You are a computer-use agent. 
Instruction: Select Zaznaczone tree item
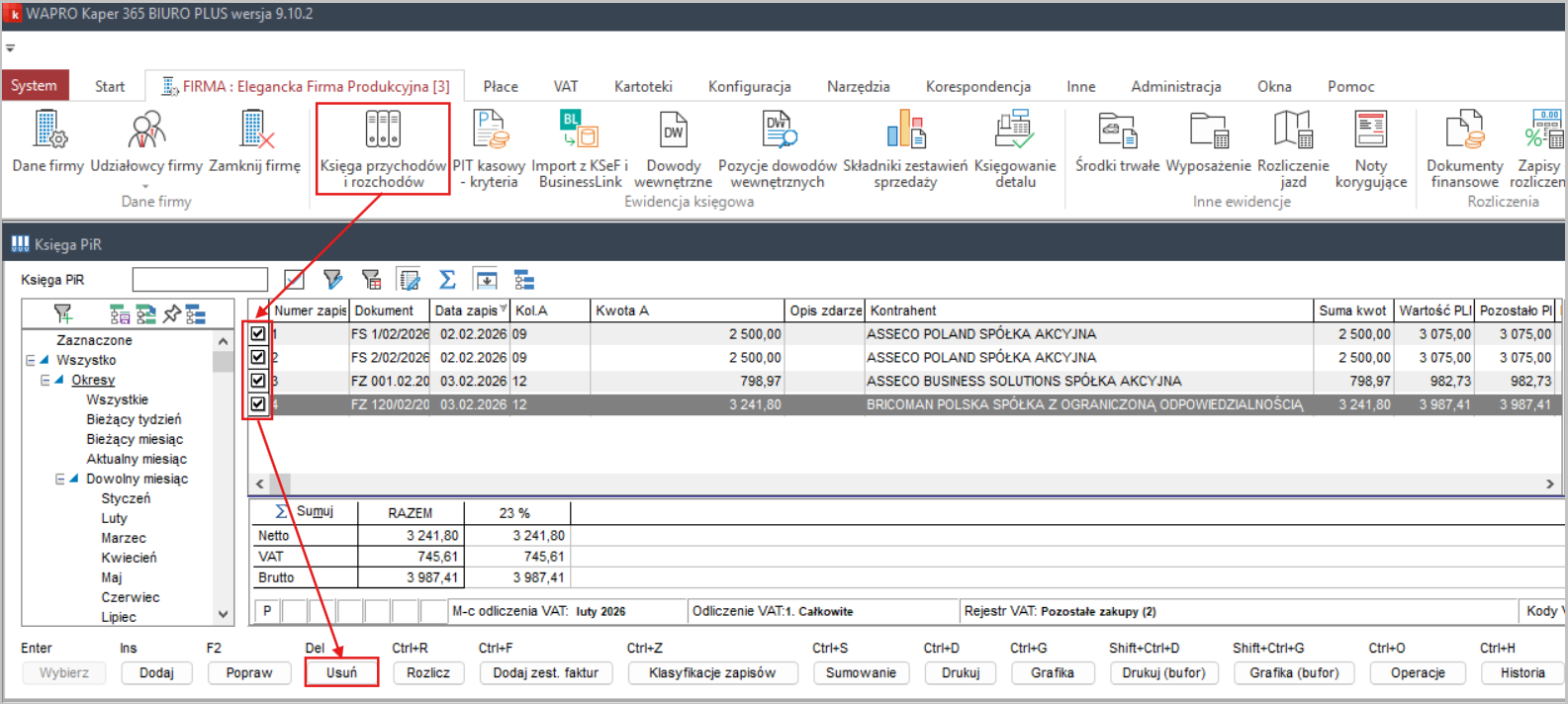click(x=94, y=340)
